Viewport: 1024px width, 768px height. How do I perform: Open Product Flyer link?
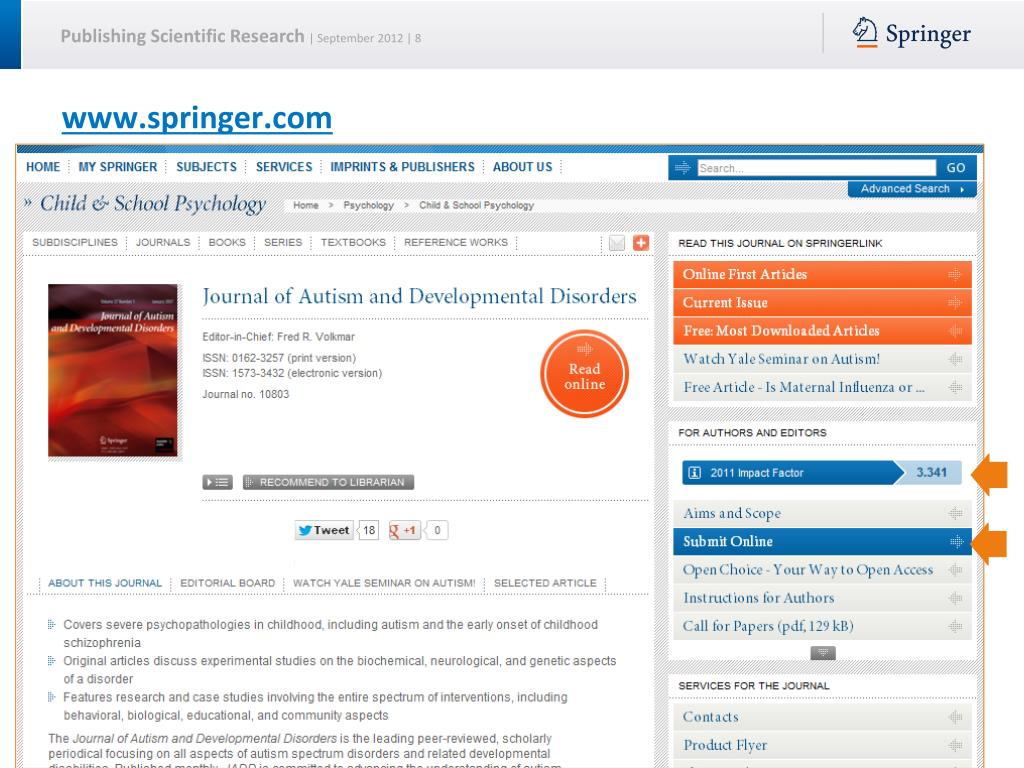point(822,745)
